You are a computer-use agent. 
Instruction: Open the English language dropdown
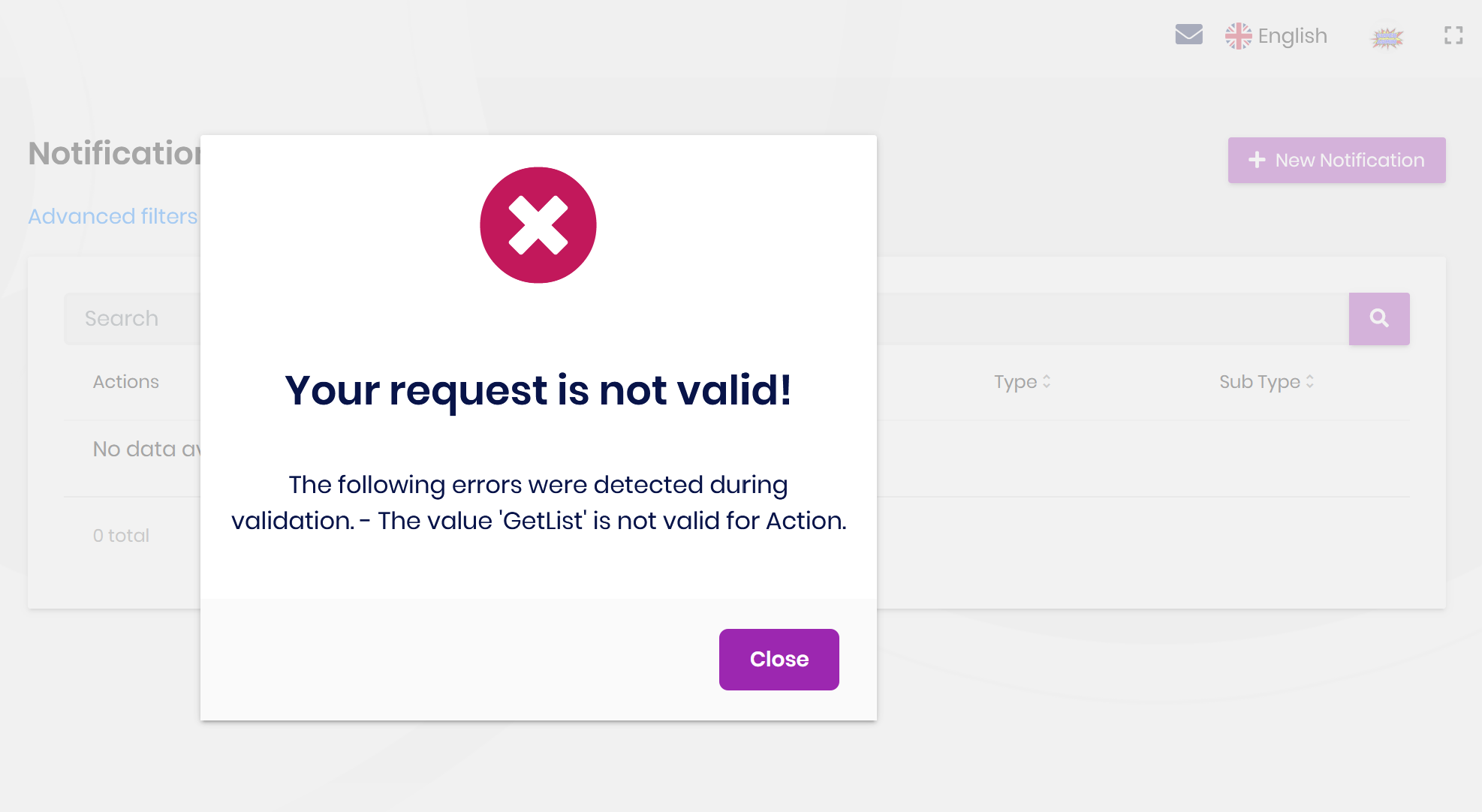click(x=1292, y=36)
